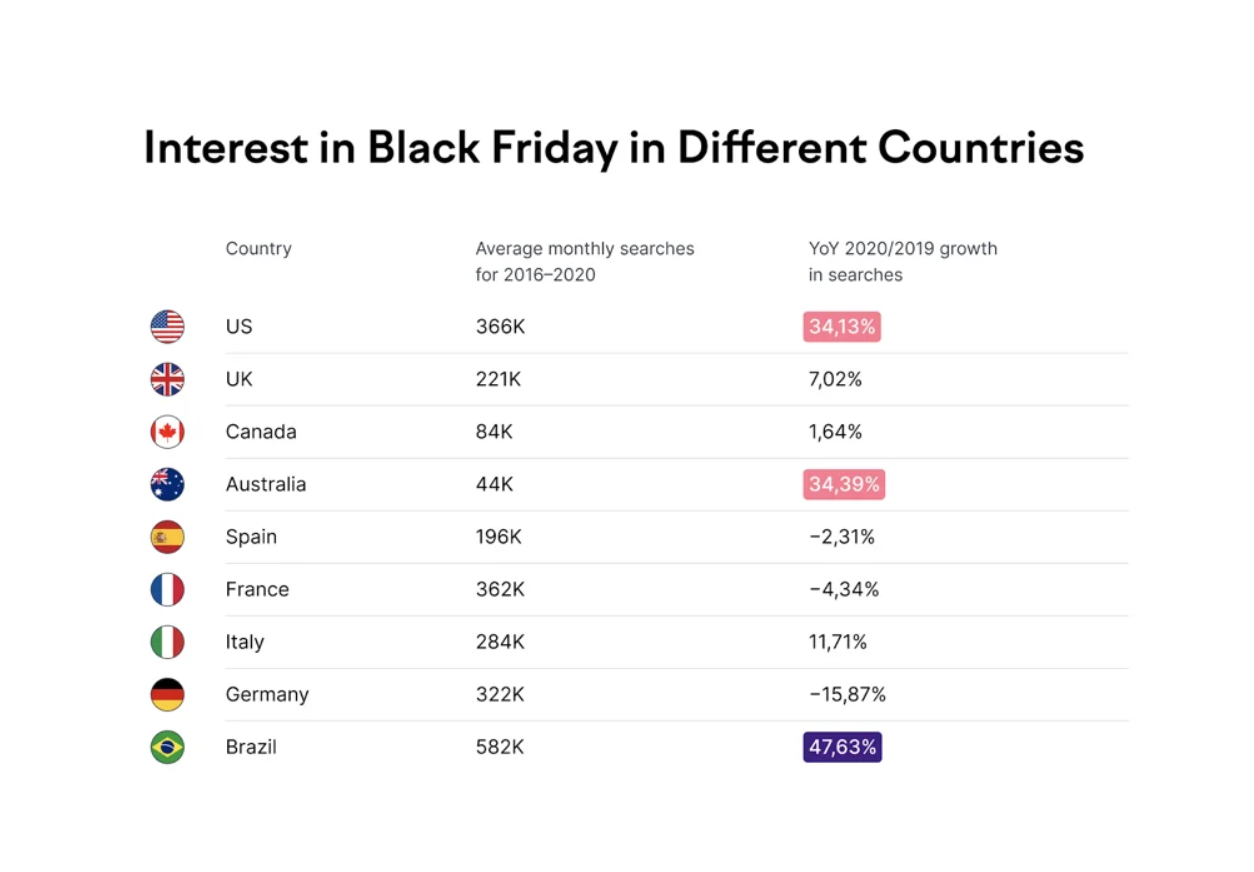
Task: Click the Germany flag icon
Action: pos(167,694)
